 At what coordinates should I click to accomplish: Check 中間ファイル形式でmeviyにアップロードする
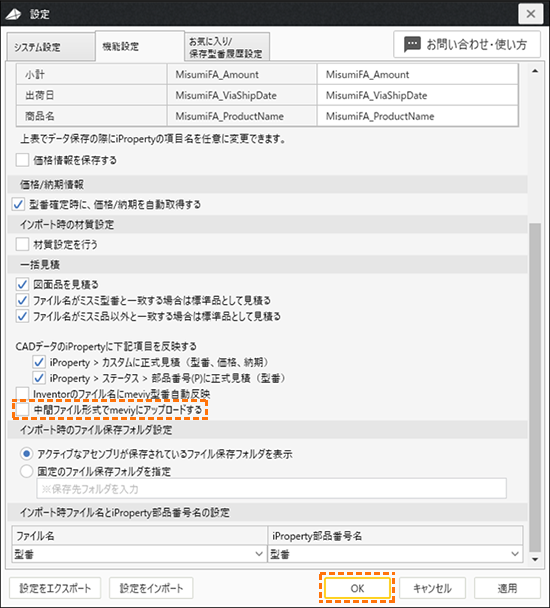[x=22, y=409]
